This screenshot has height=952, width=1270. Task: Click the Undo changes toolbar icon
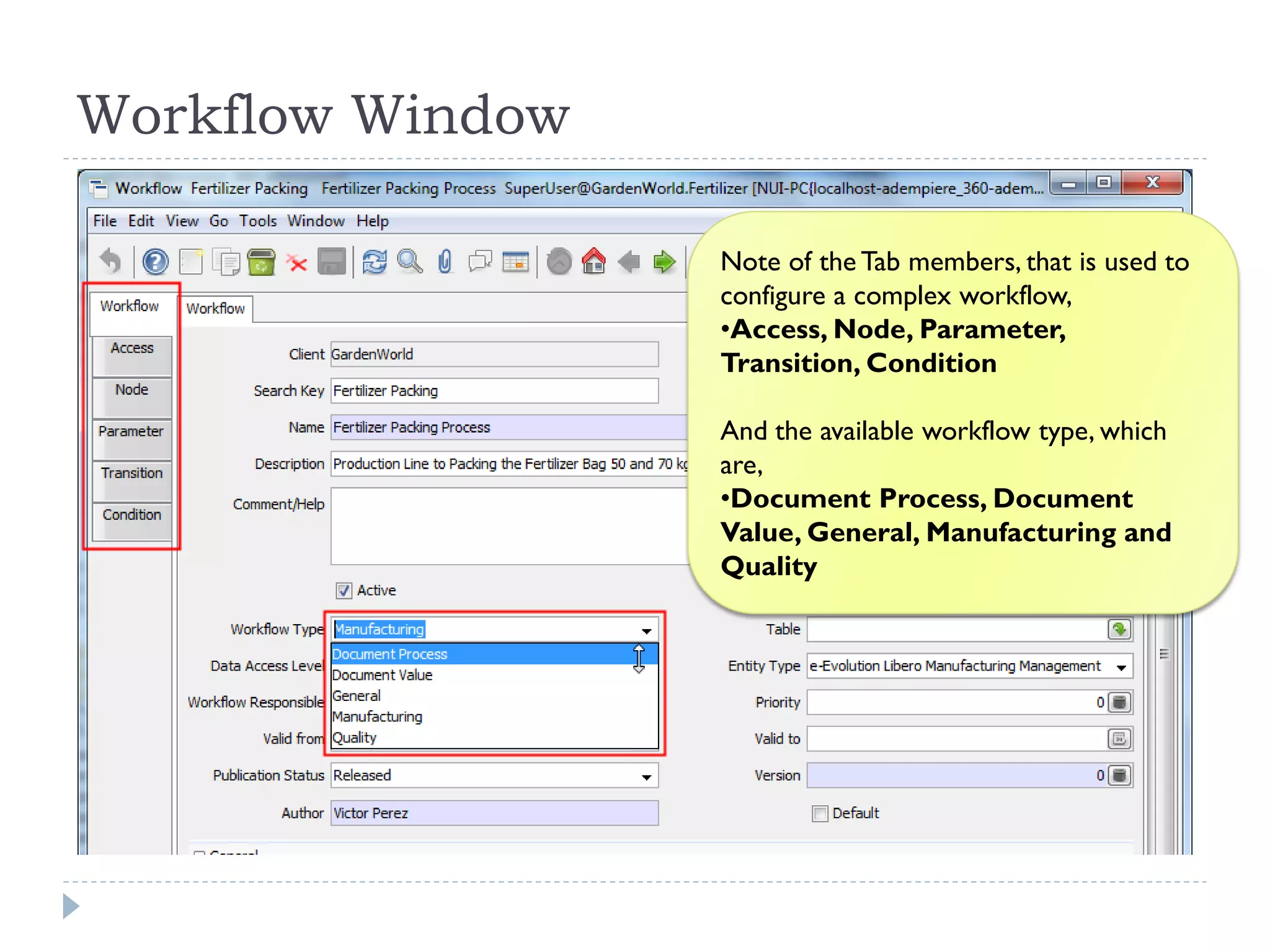(x=112, y=262)
